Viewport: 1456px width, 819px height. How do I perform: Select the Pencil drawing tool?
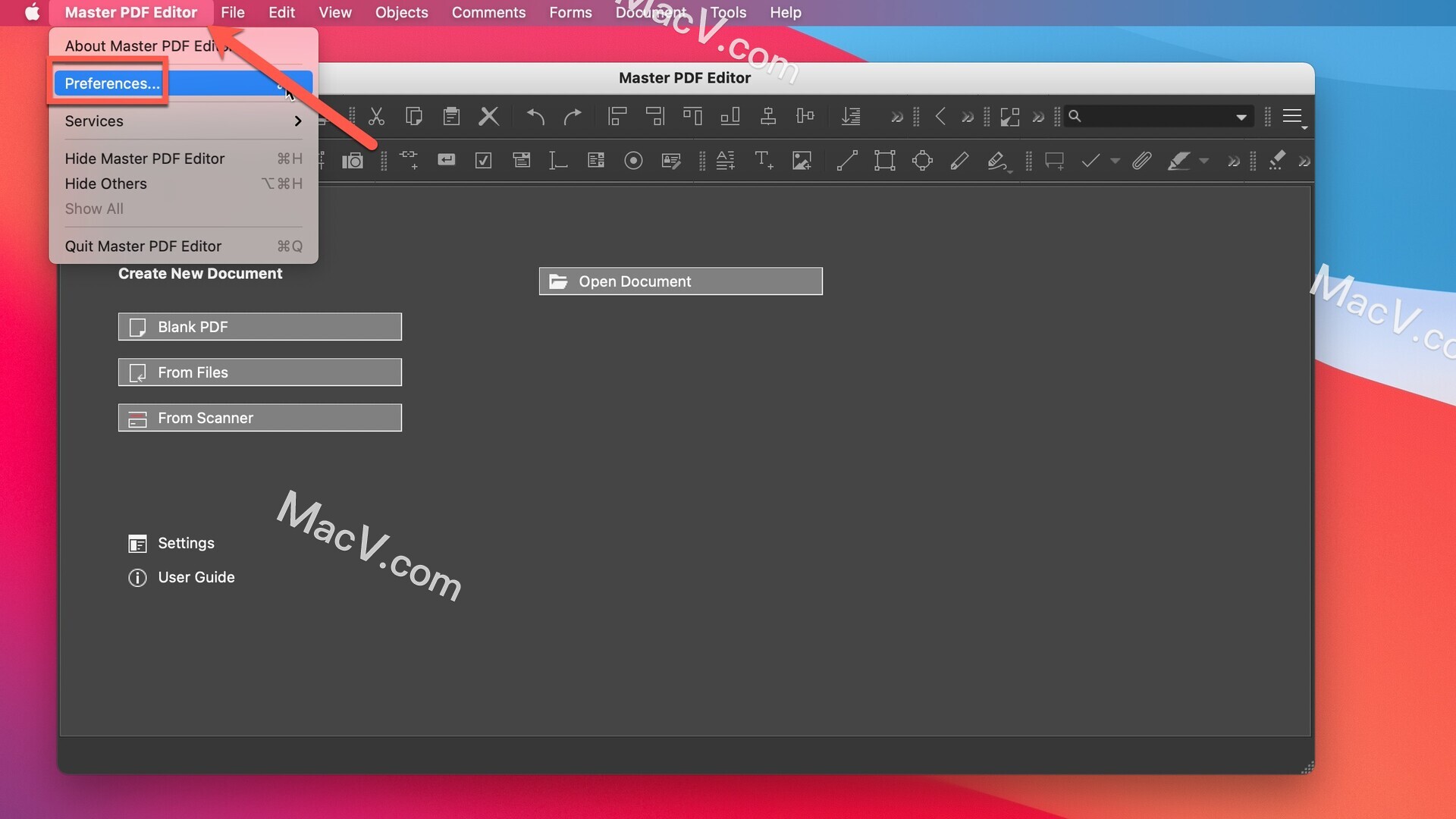tap(959, 160)
